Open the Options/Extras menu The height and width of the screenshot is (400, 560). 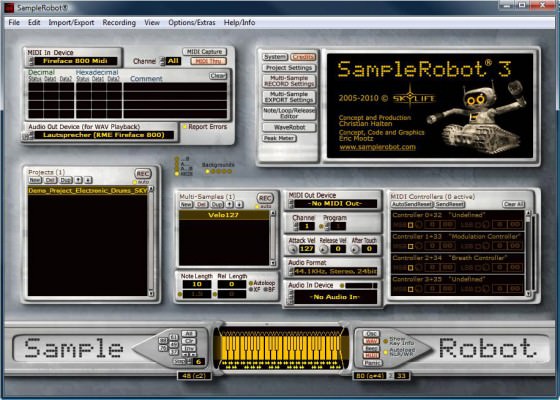[x=192, y=22]
